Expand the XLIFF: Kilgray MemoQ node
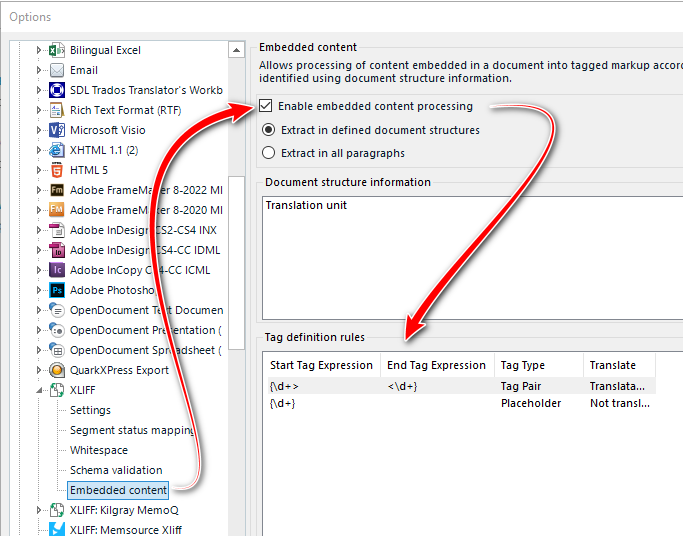 pos(39,510)
